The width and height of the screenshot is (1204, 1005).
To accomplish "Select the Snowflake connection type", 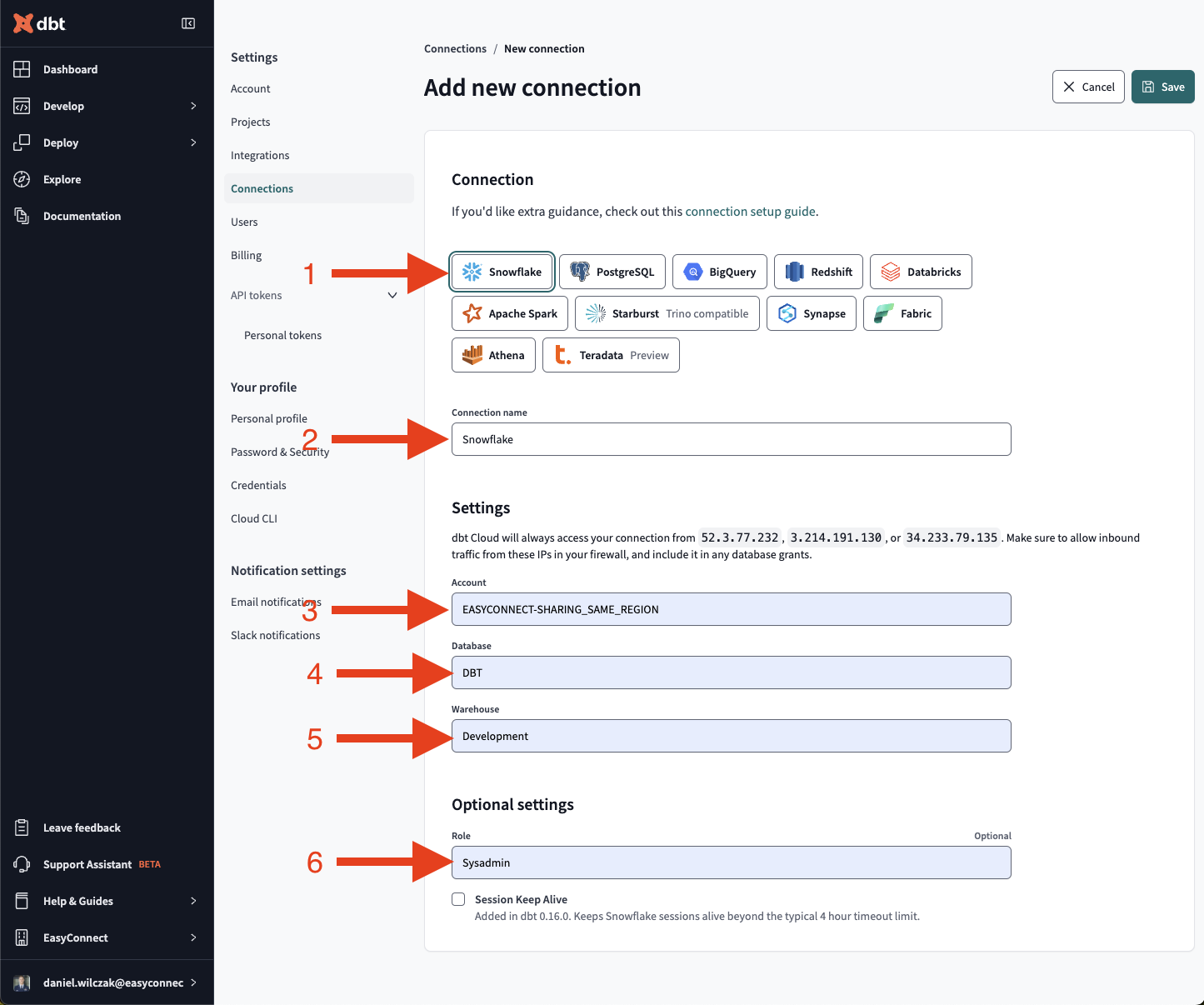I will click(502, 272).
